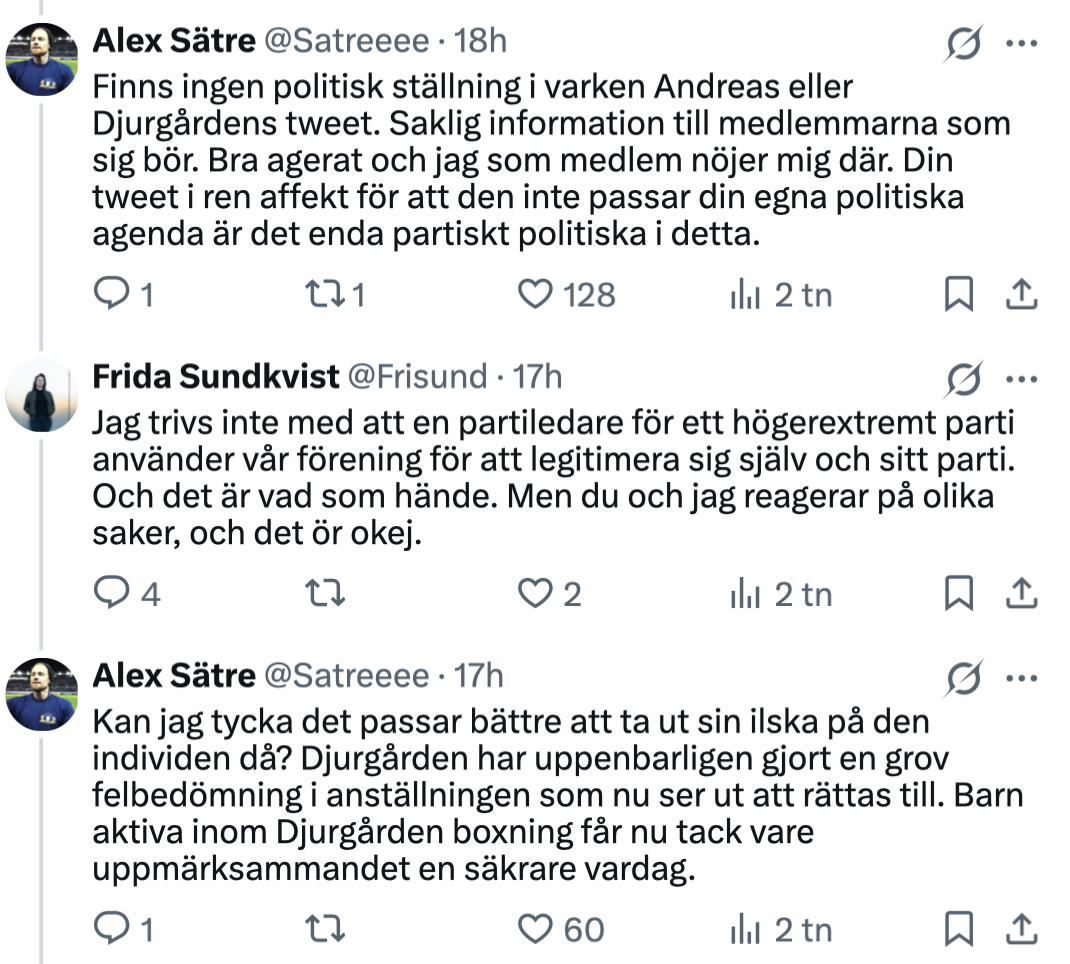Open the 18h timestamp of first tweet
The image size is (1070, 964).
pos(480,41)
